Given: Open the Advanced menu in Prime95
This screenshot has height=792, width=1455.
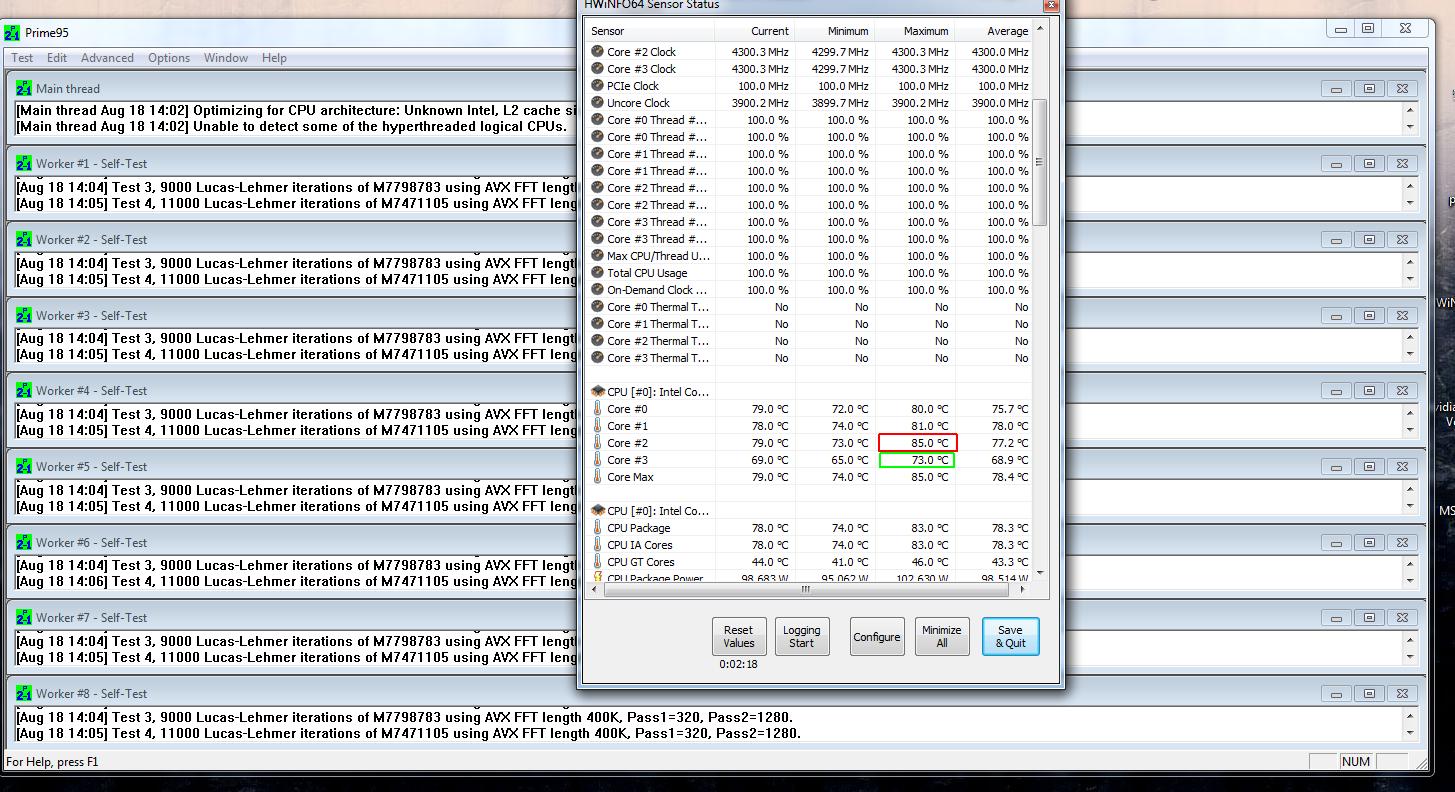Looking at the screenshot, I should (107, 58).
